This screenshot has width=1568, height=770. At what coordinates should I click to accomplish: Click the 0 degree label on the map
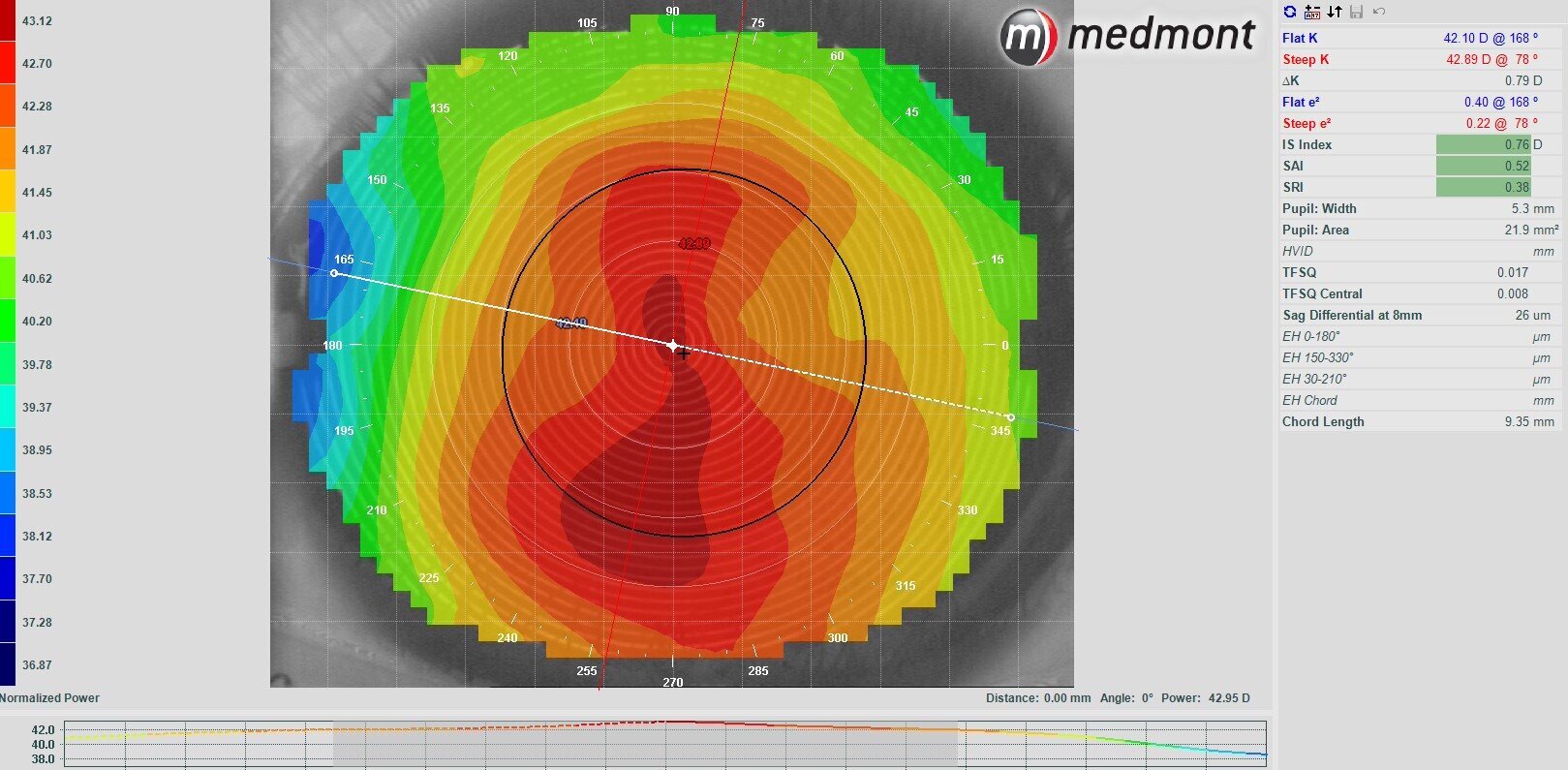click(1004, 345)
